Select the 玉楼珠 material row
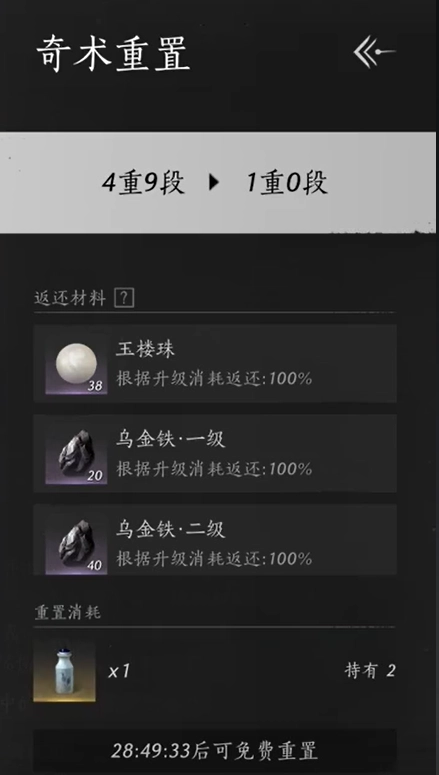439x775 pixels. point(215,363)
